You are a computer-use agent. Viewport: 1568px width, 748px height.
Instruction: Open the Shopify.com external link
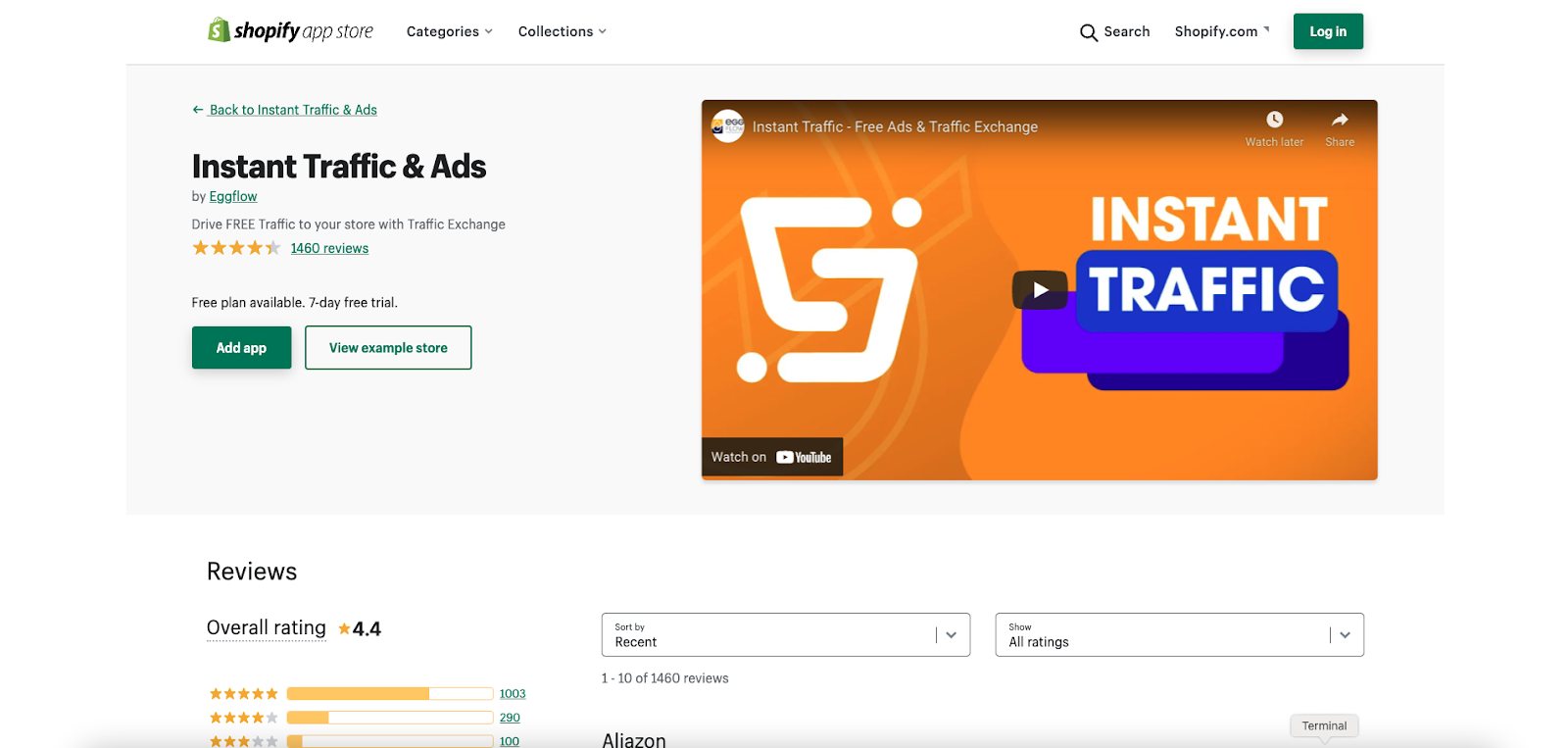[1222, 31]
